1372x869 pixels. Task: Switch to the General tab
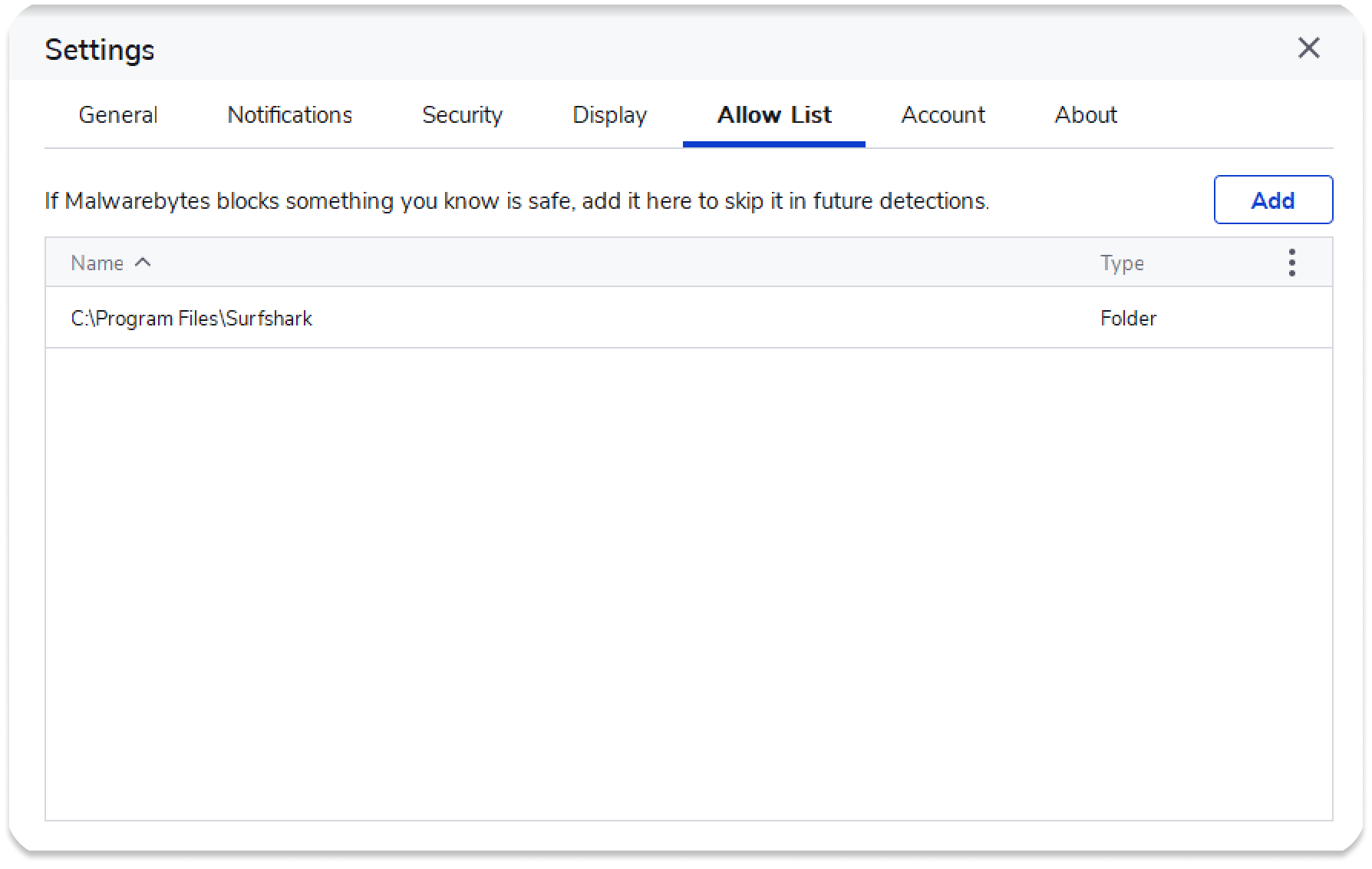pos(118,115)
